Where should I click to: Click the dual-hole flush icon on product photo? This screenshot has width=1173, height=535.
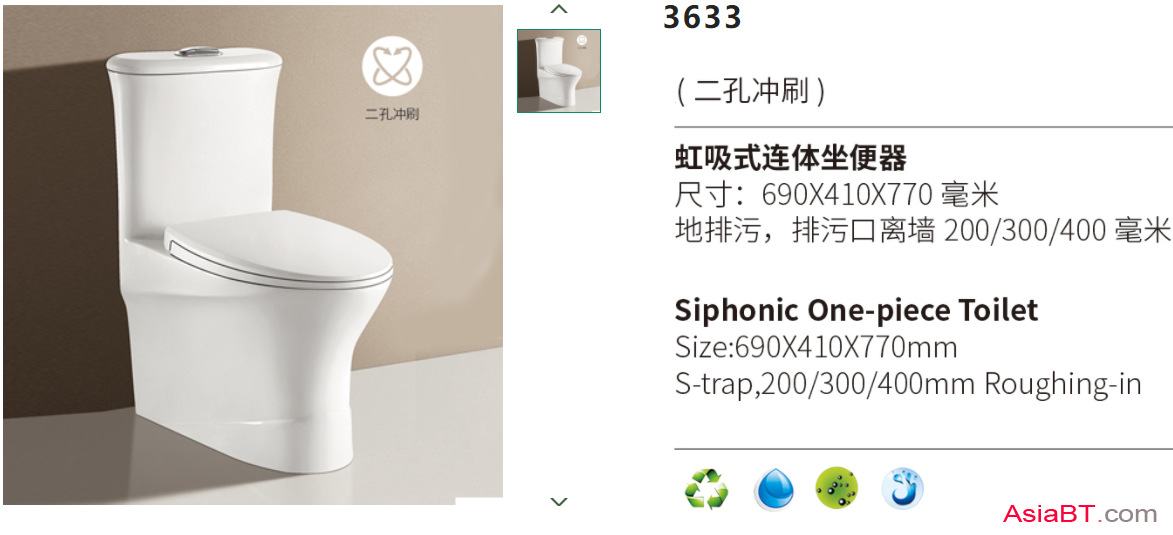coord(392,67)
